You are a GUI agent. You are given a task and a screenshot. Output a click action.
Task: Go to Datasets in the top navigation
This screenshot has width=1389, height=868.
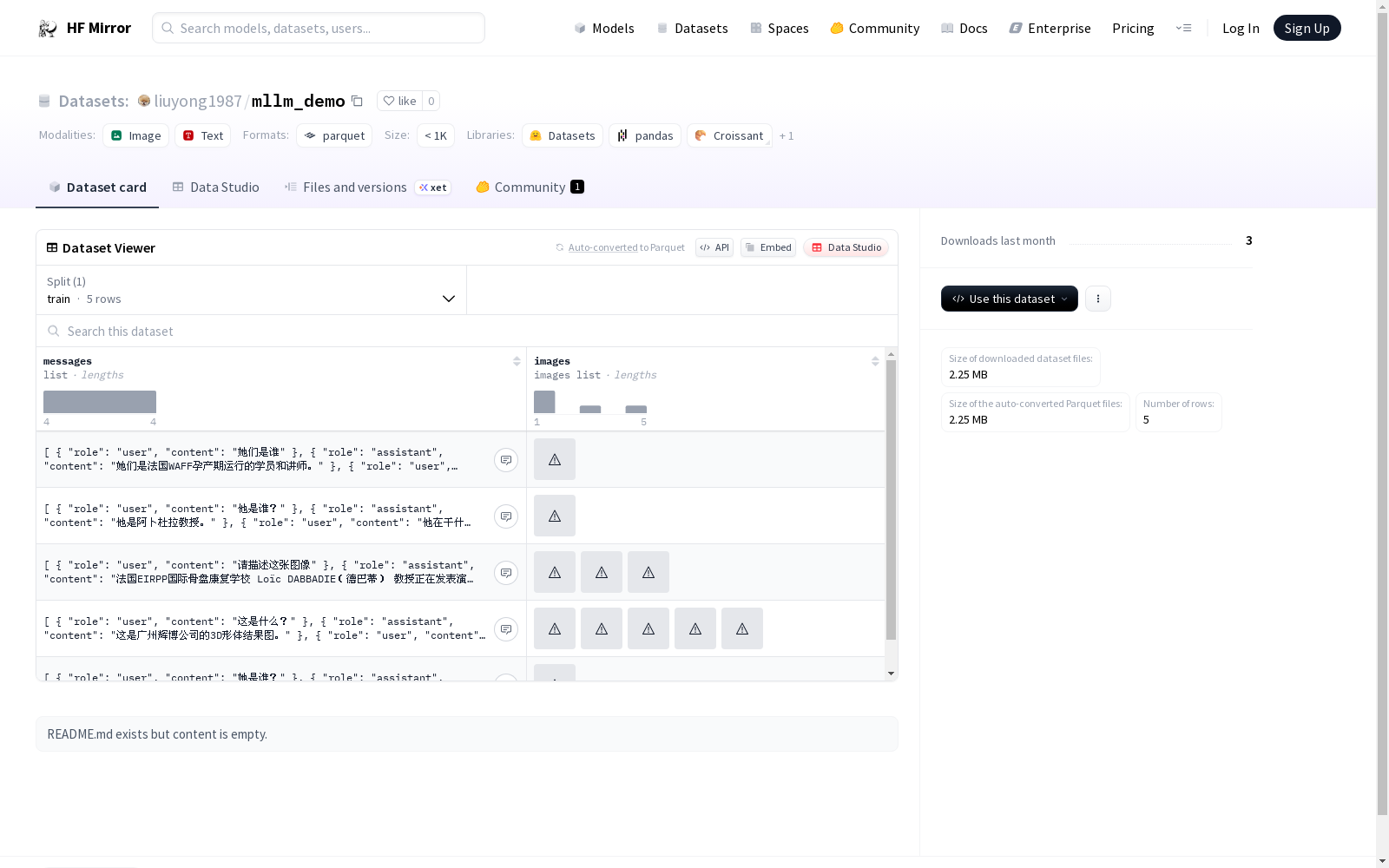coord(692,28)
